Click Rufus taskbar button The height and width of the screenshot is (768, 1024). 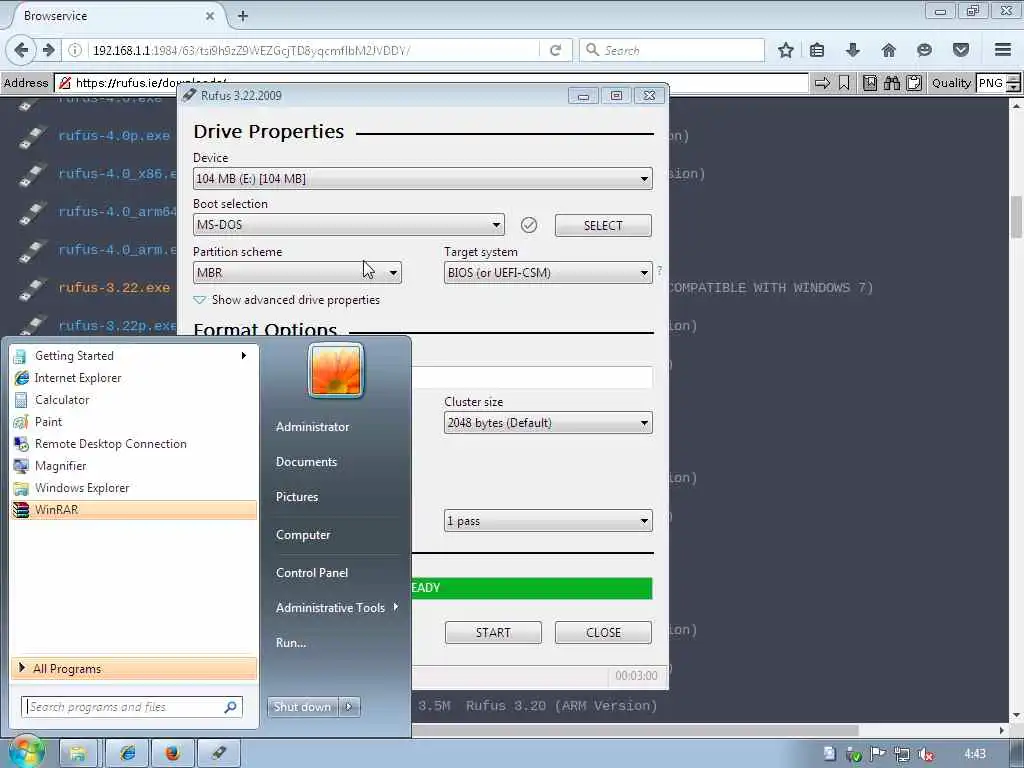pos(219,753)
